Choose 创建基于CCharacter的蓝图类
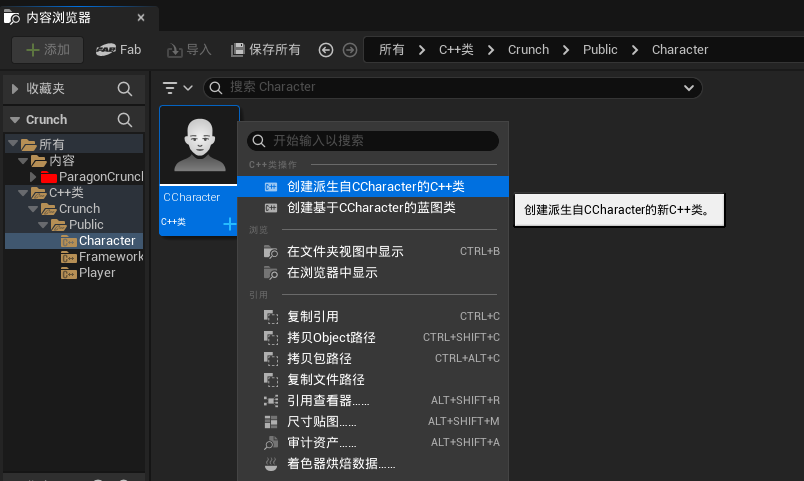Screen dimensions: 804x481 coord(373,208)
